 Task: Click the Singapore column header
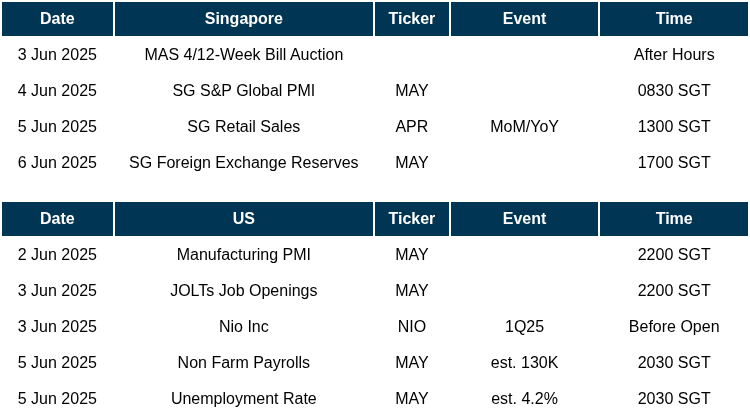coord(243,19)
